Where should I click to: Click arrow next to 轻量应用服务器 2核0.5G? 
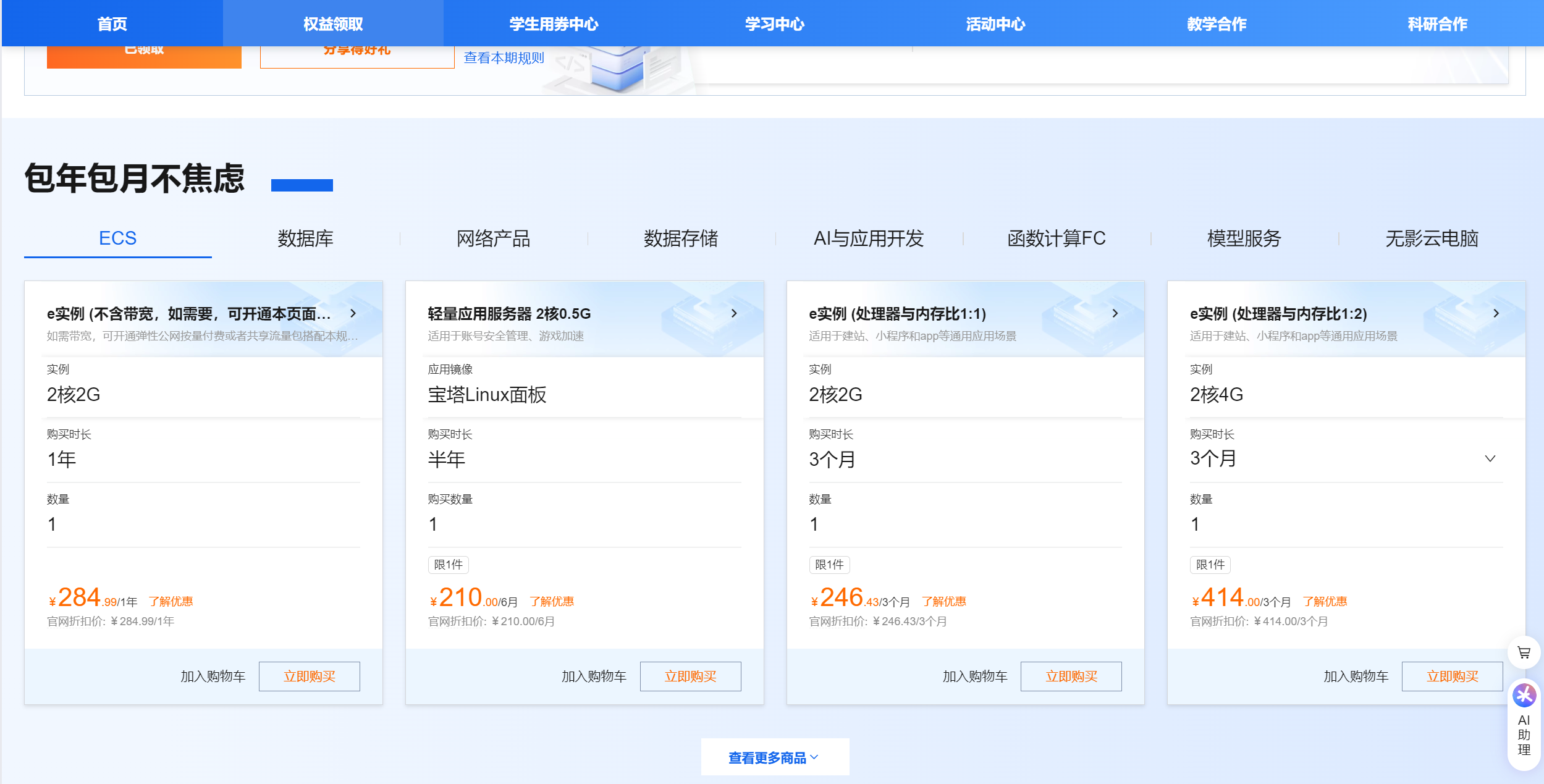click(x=734, y=313)
